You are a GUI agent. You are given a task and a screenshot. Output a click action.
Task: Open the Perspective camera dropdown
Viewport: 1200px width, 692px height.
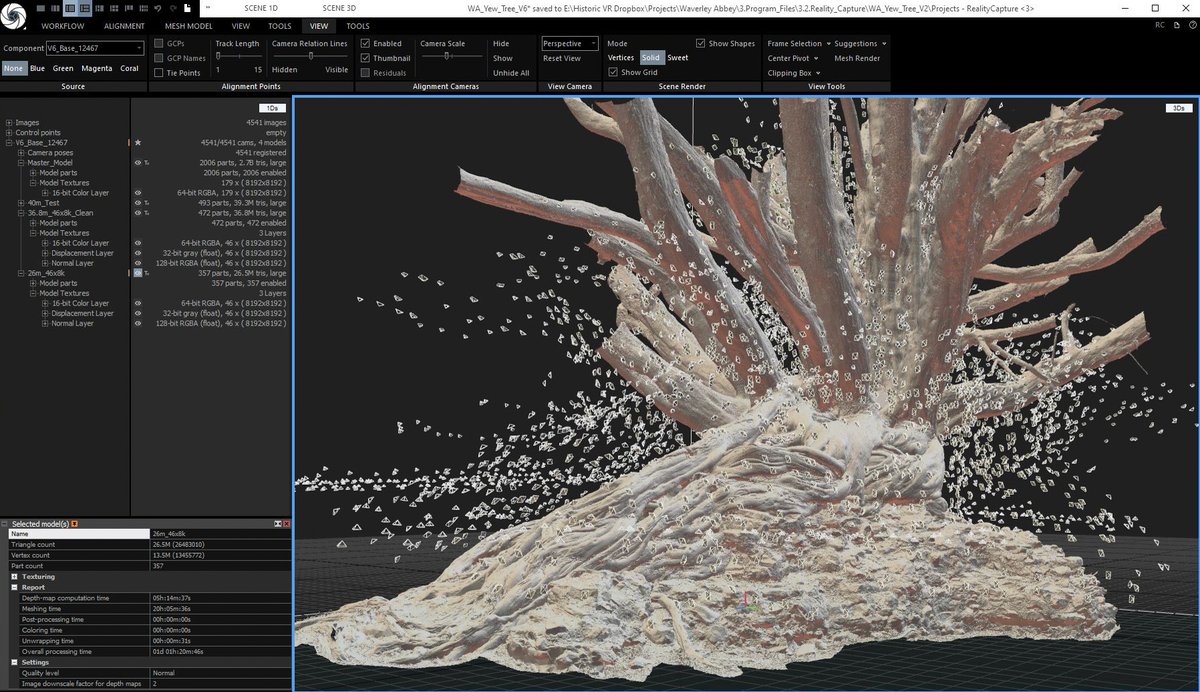pos(570,44)
